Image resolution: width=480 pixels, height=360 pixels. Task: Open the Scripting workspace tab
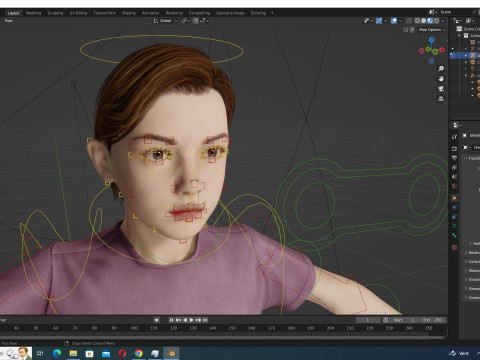pyautogui.click(x=258, y=13)
